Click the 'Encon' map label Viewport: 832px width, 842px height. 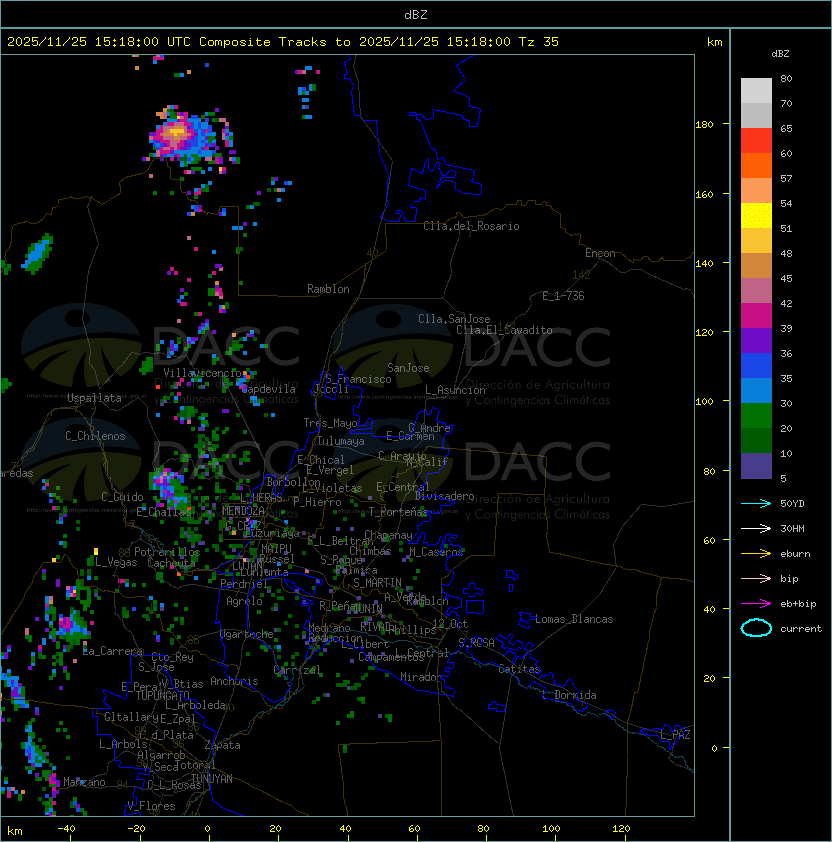pyautogui.click(x=600, y=253)
